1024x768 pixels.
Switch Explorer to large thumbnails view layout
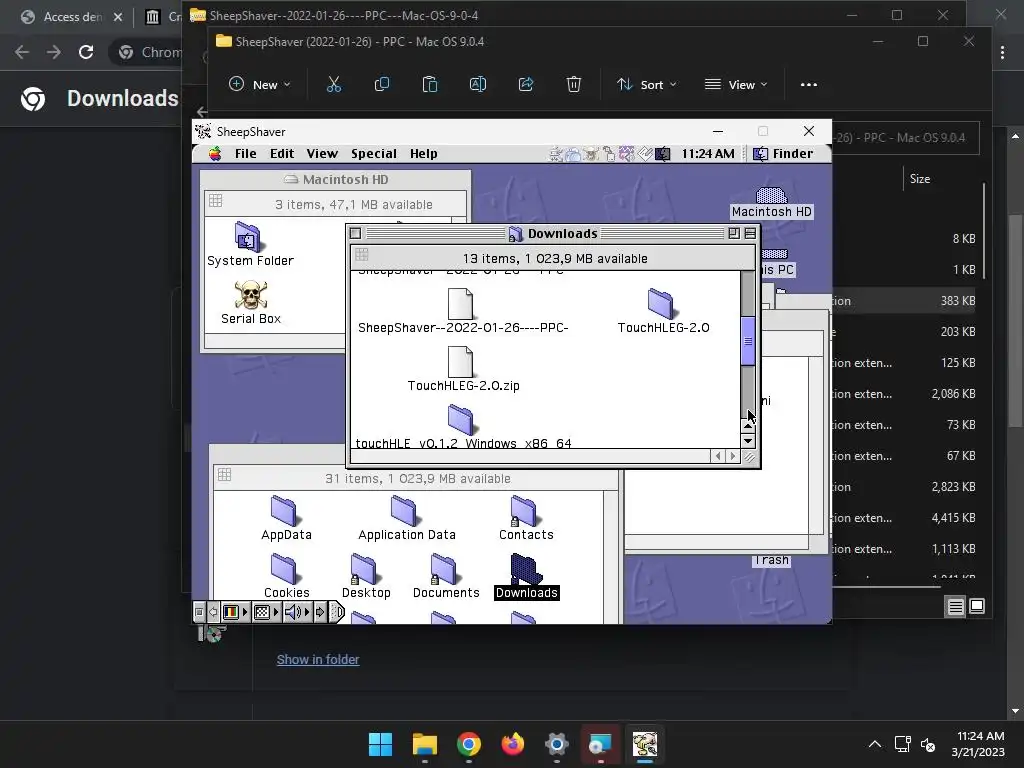coord(977,607)
